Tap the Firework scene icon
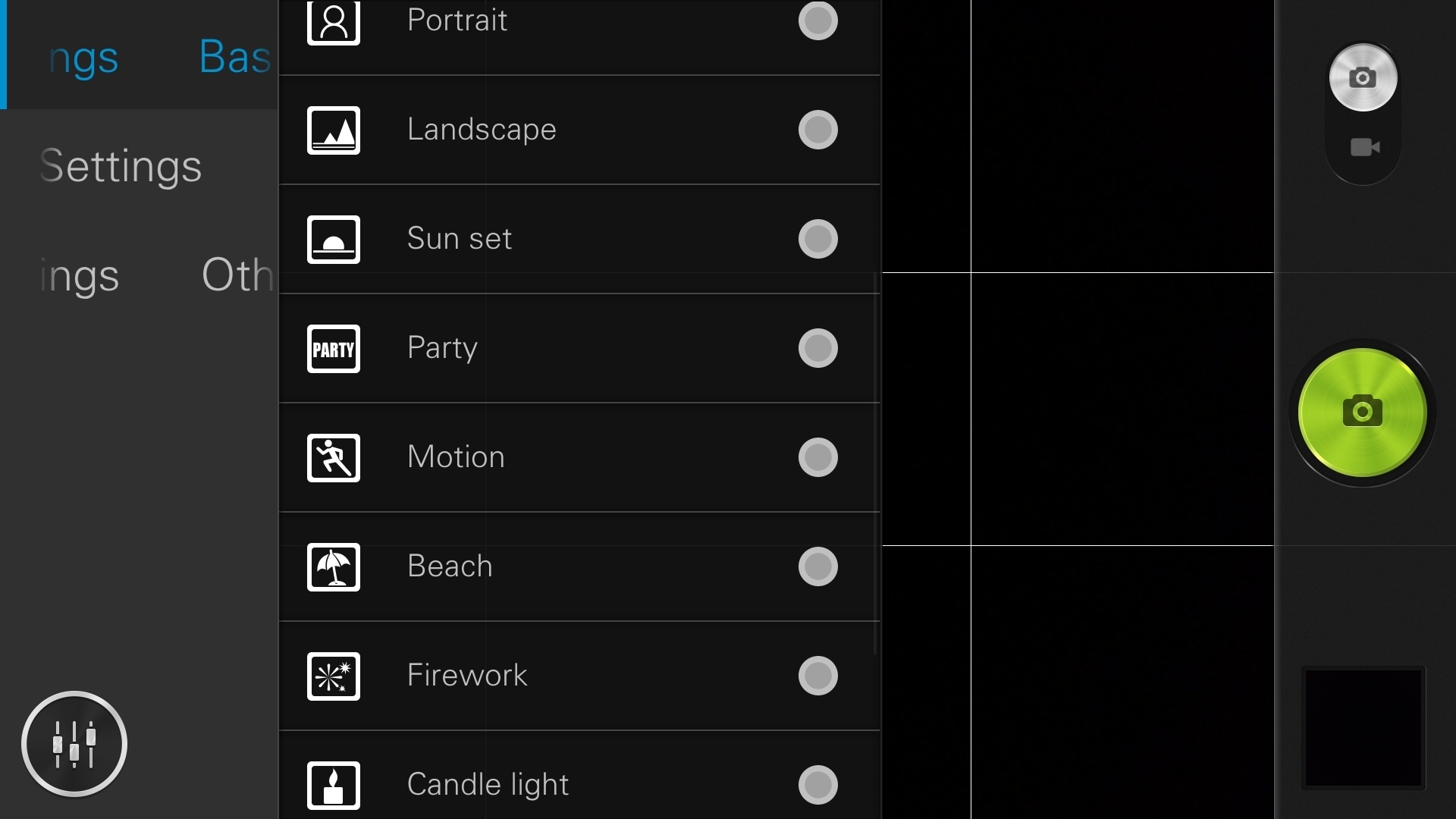This screenshot has height=819, width=1456. pos(334,676)
